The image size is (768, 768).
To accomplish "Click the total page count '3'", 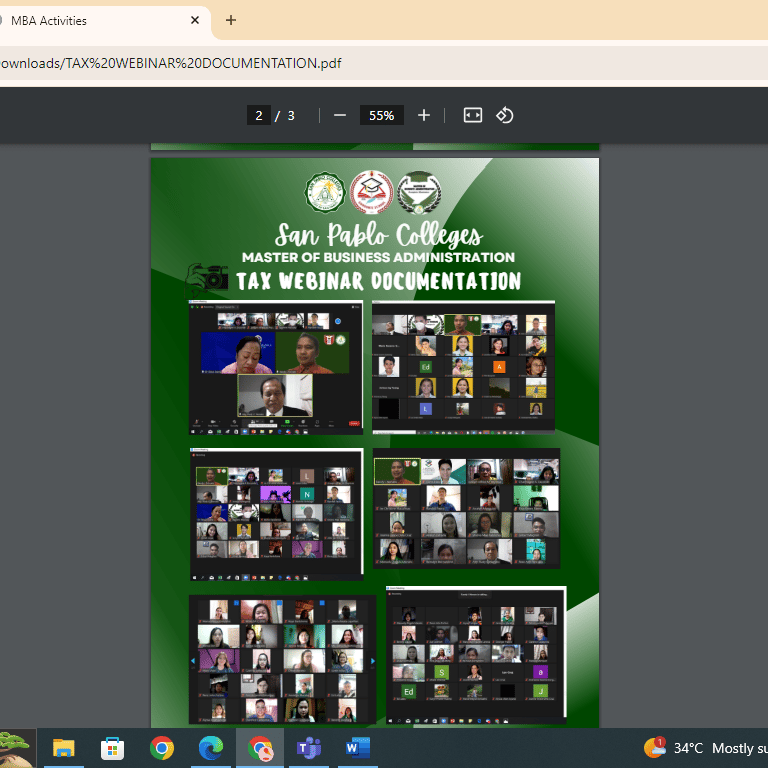I will click(291, 116).
